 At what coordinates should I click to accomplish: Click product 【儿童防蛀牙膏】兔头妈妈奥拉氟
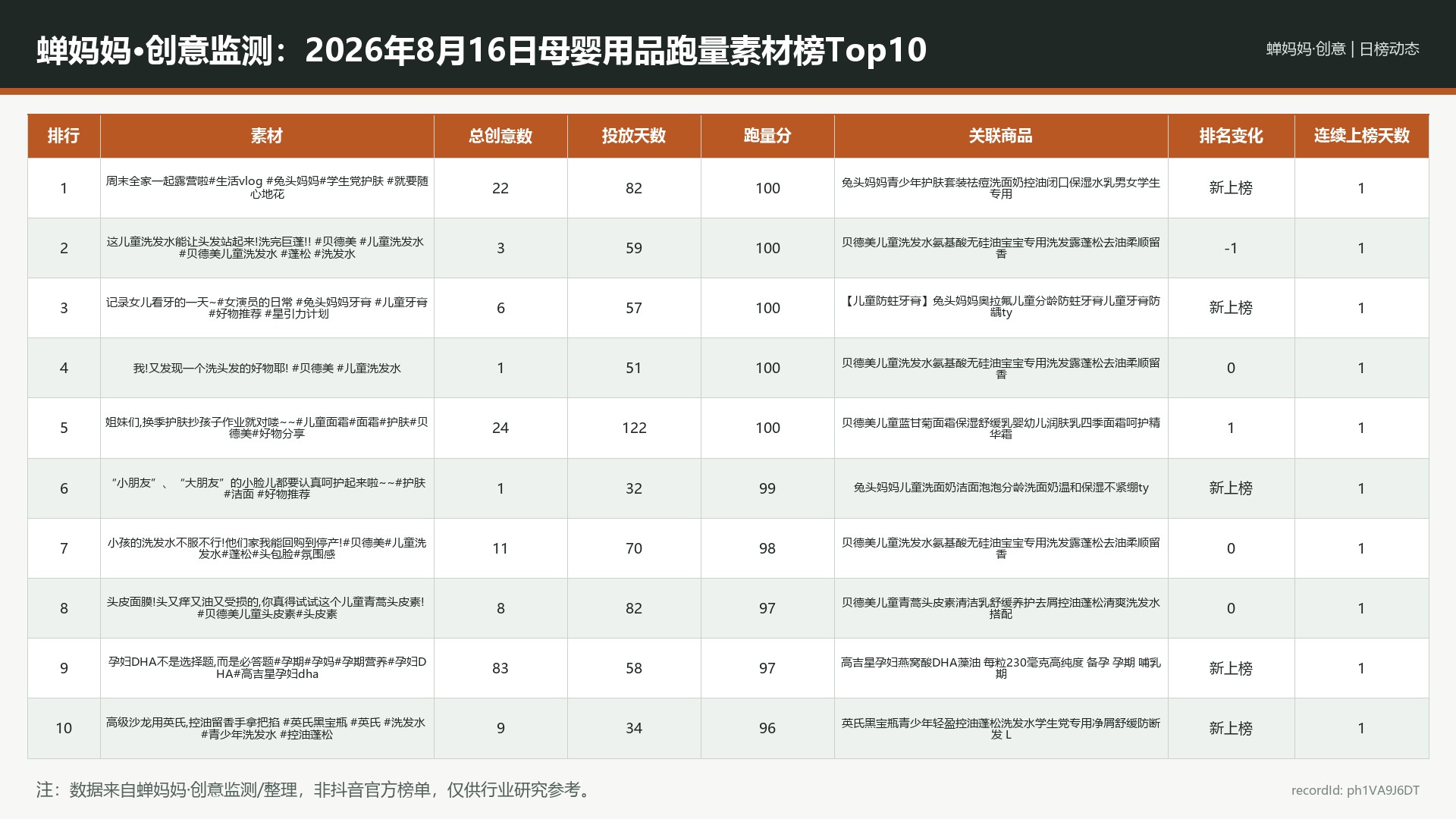pos(1001,306)
